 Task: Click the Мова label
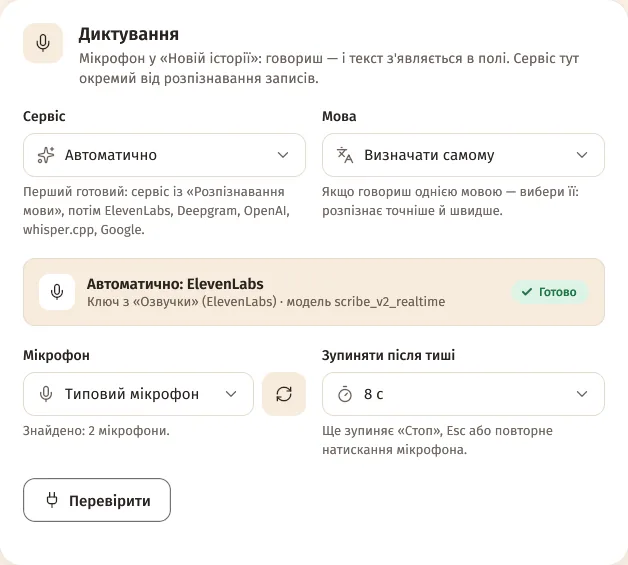click(339, 116)
